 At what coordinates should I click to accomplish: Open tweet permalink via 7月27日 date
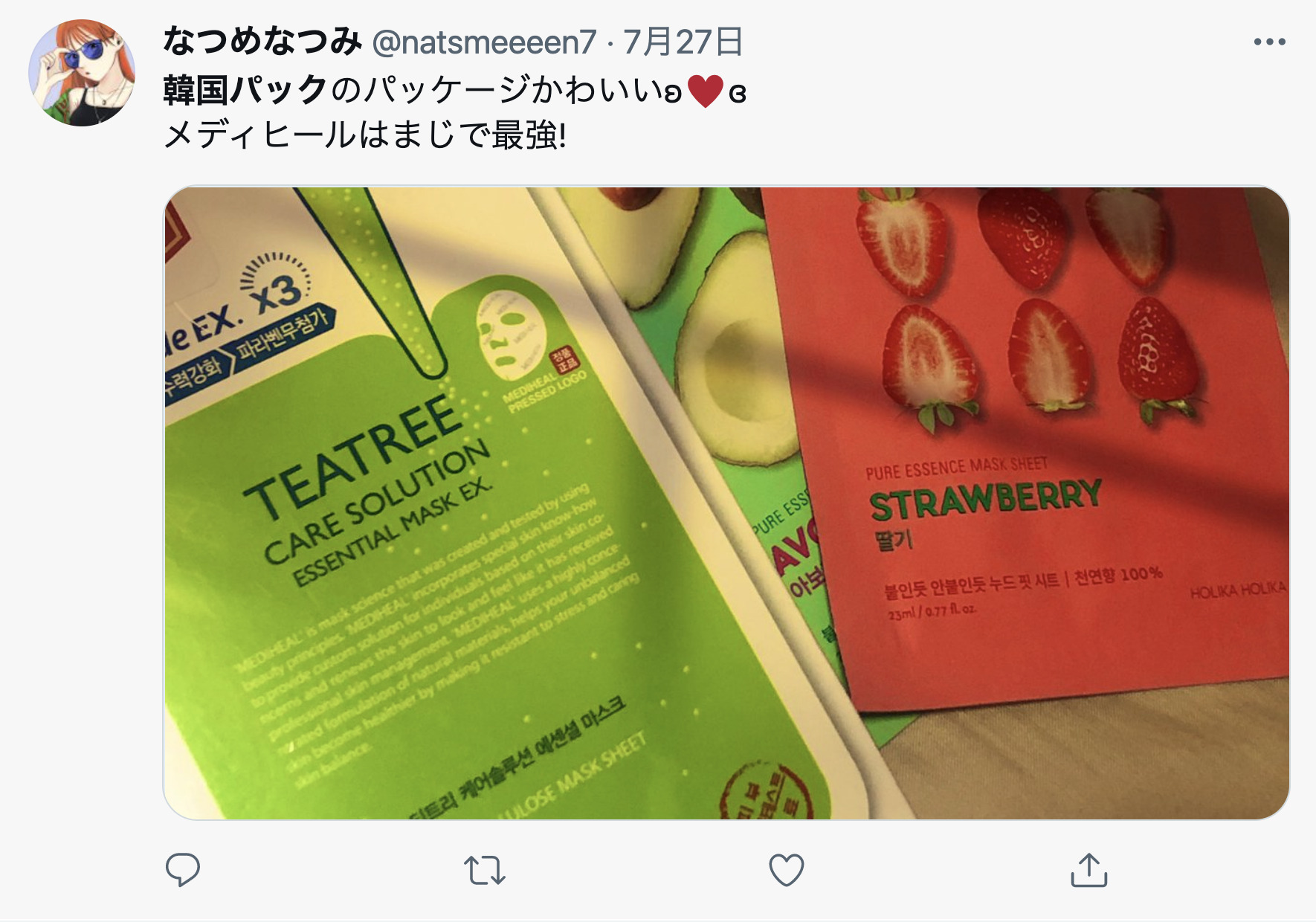683,42
